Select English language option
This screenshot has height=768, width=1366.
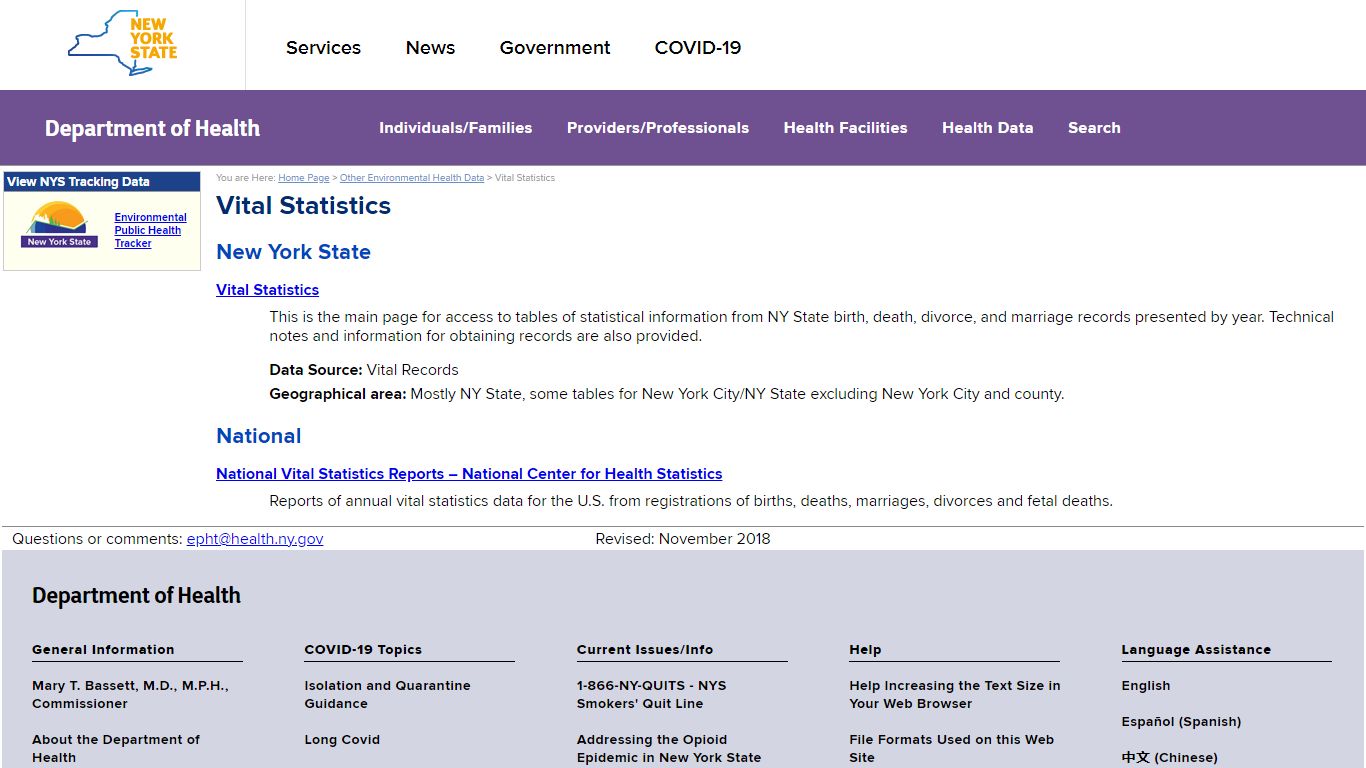point(1146,686)
